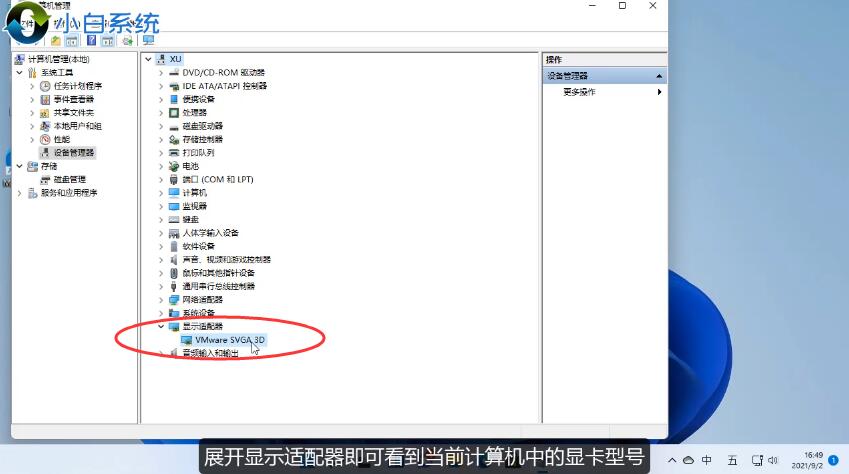Expand the 监视器 category
The image size is (849, 474).
[161, 206]
